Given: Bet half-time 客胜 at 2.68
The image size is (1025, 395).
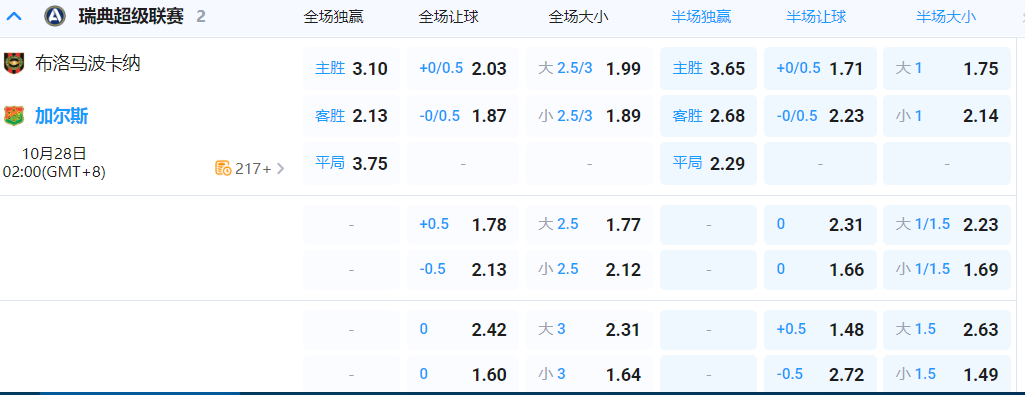Looking at the screenshot, I should tap(709, 116).
